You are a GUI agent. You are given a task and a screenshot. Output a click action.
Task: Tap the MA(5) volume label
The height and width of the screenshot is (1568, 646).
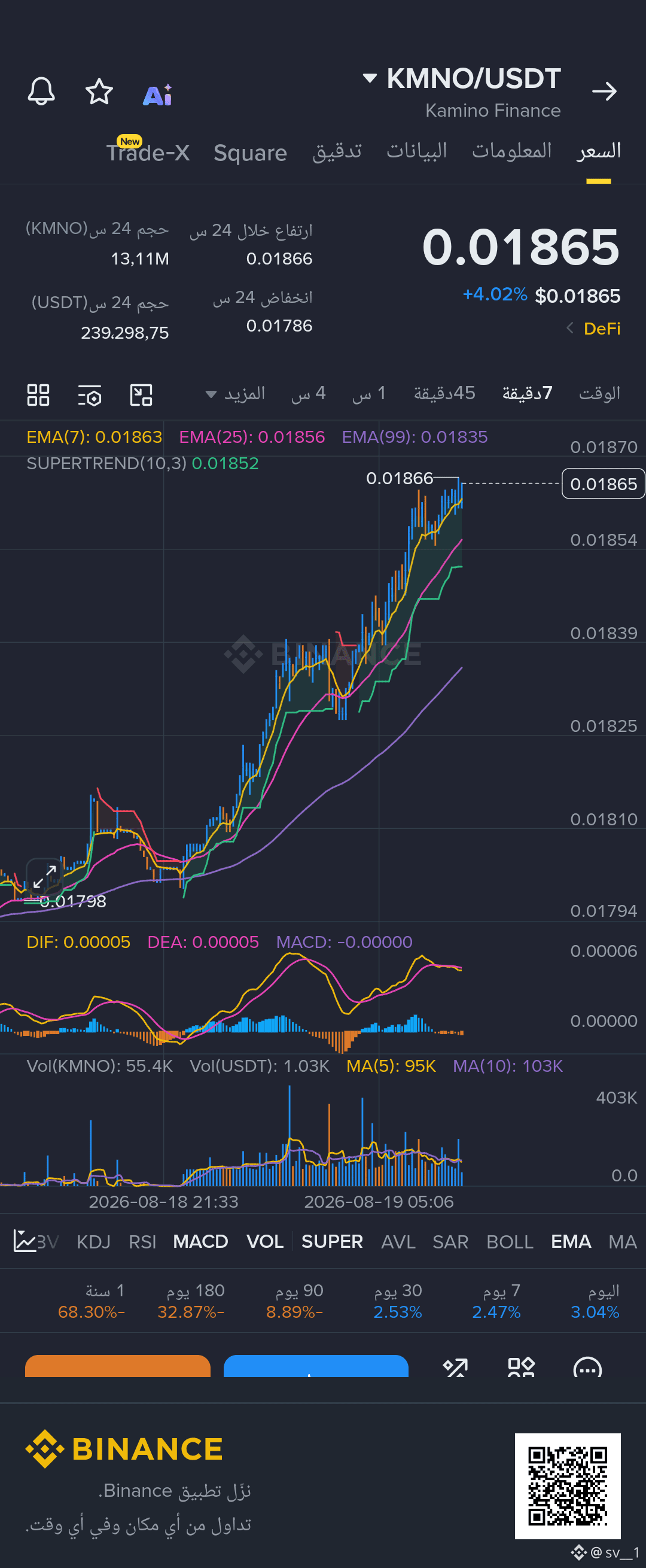391,1066
